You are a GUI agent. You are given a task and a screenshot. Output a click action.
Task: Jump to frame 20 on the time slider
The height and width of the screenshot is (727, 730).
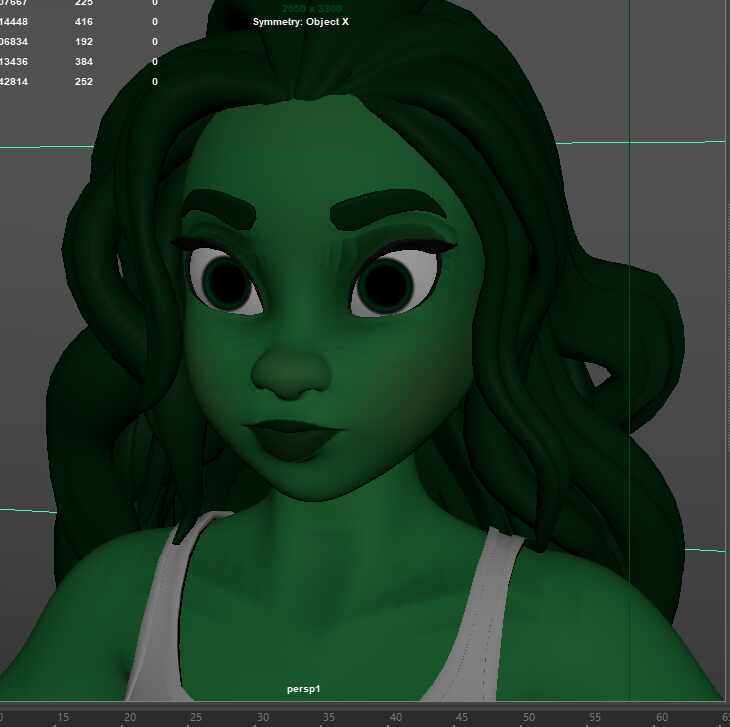click(129, 717)
